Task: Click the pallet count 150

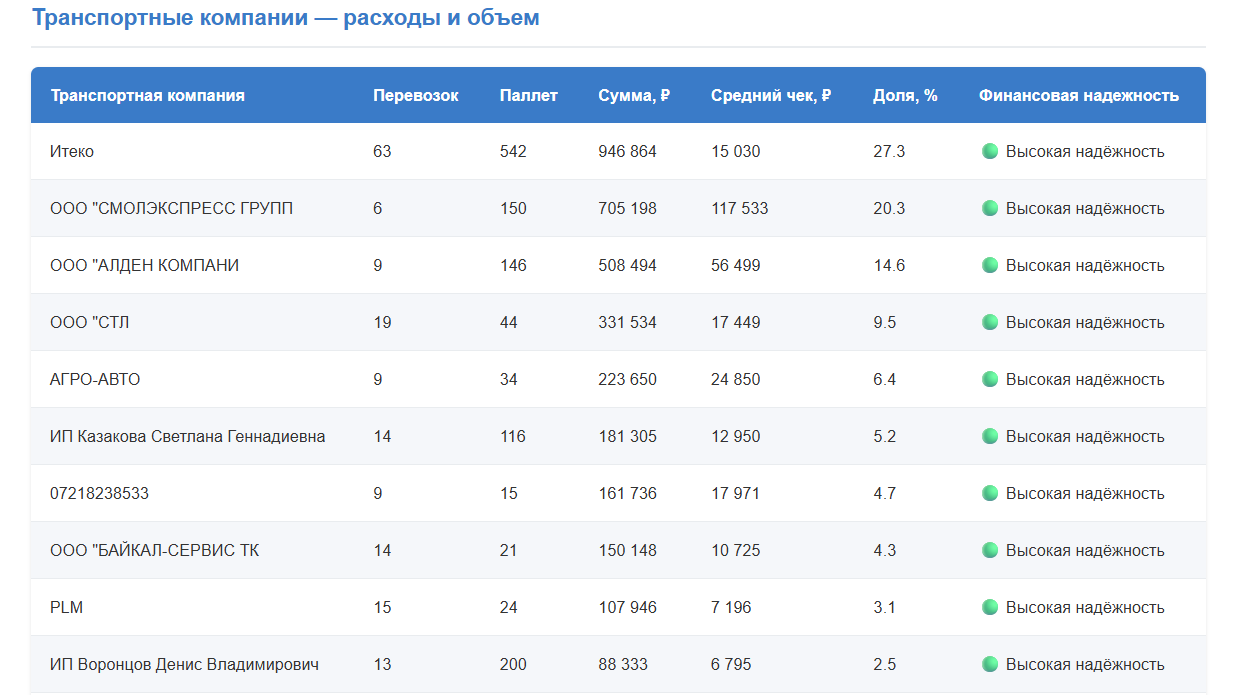Action: (513, 208)
